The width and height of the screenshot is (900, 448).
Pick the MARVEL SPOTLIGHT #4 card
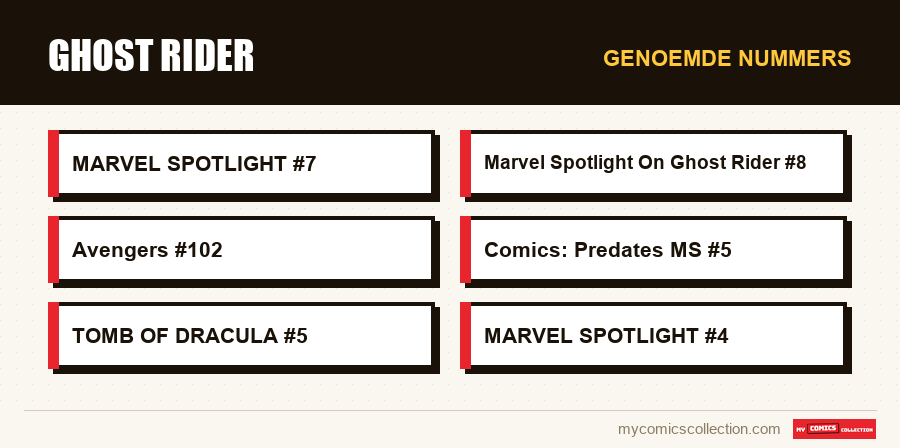click(654, 336)
